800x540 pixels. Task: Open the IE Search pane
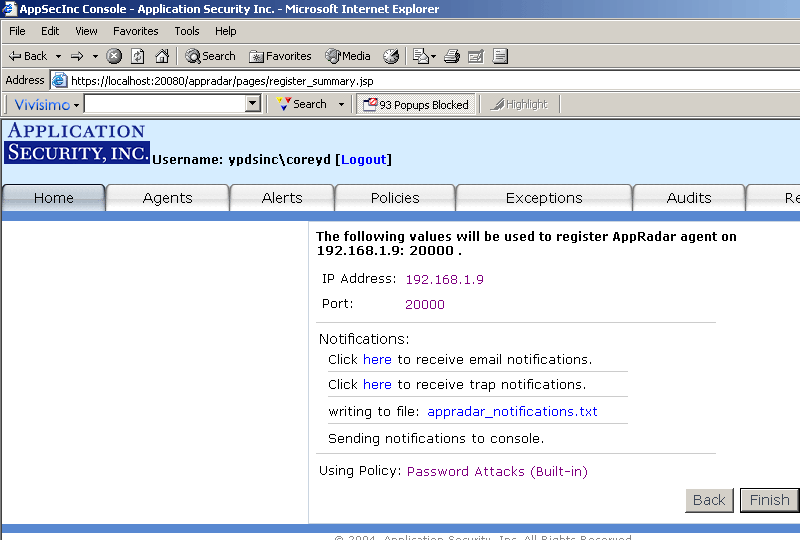tap(210, 56)
